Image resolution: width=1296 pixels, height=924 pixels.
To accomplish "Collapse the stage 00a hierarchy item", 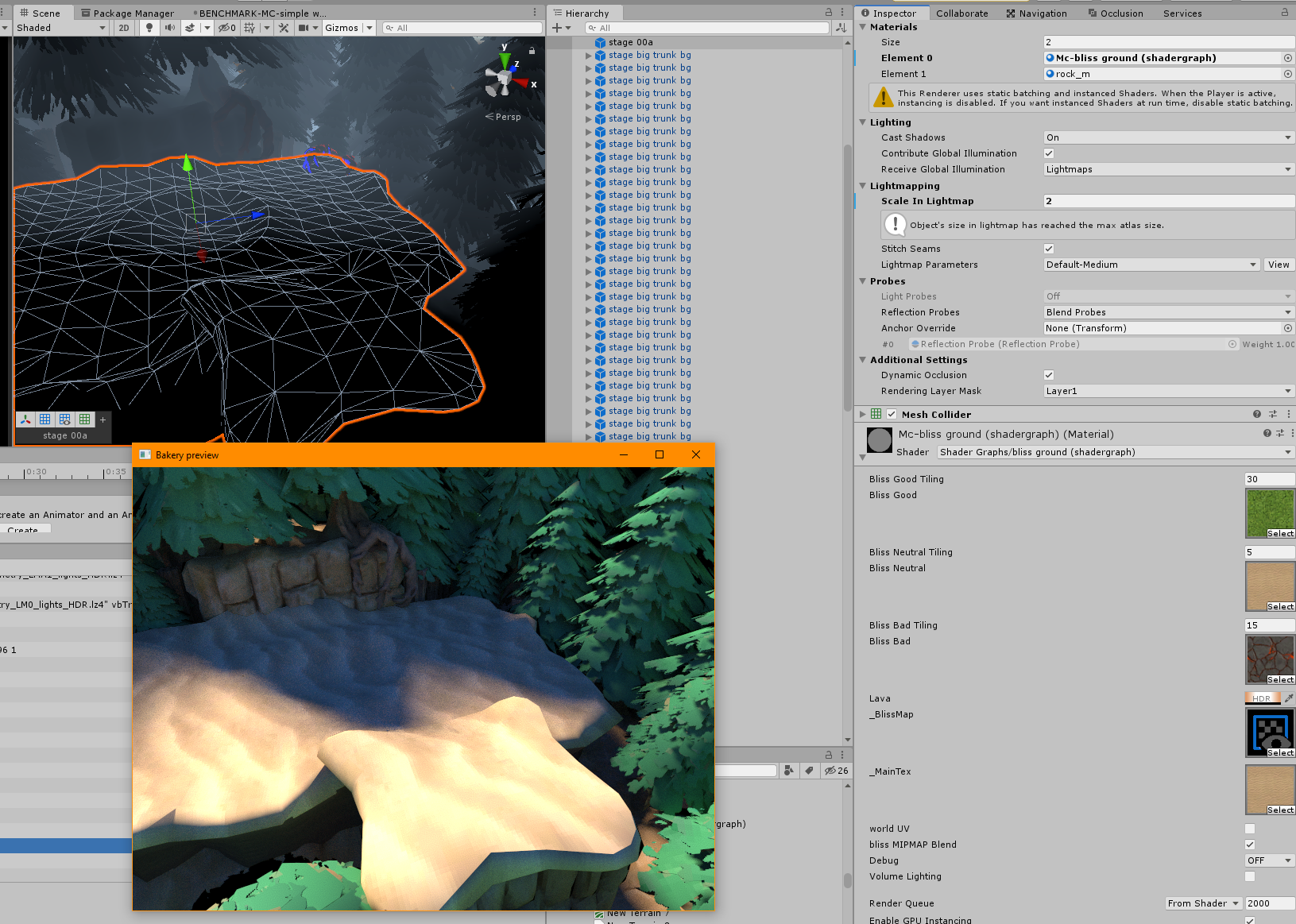I will point(589,41).
